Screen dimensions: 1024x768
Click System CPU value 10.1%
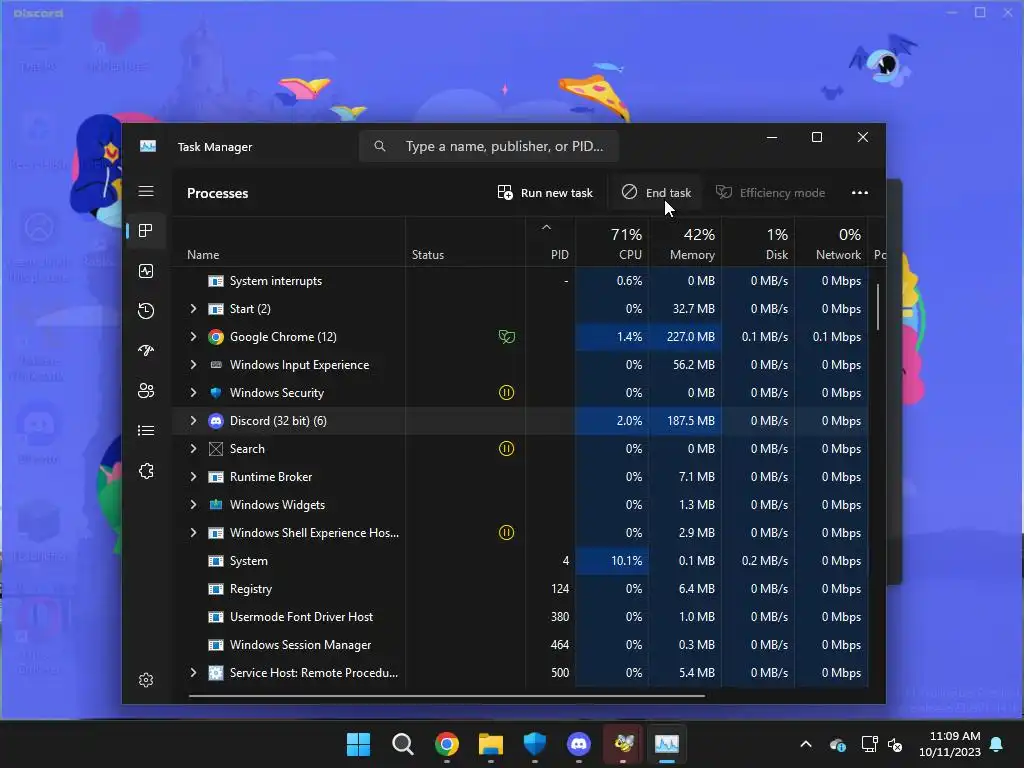626,561
